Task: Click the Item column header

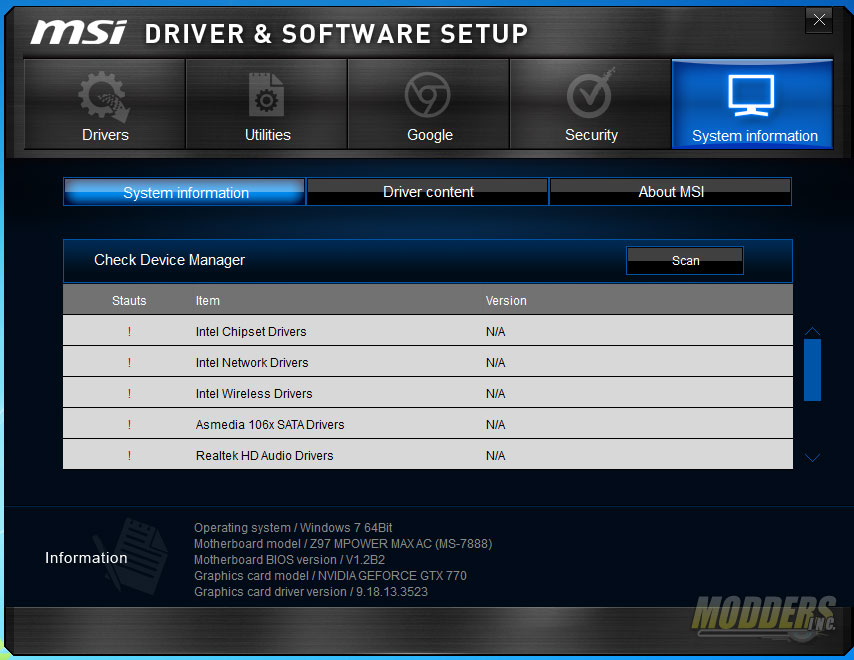Action: (208, 301)
